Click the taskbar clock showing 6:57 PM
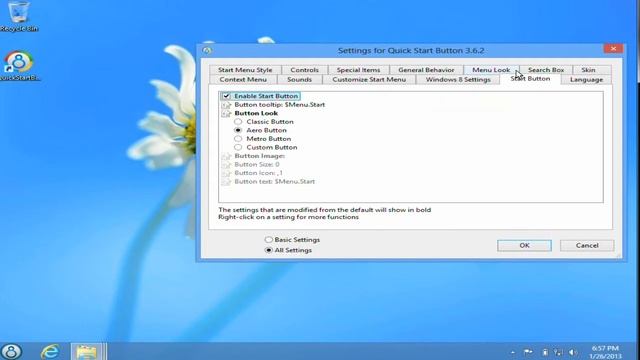Viewport: 640px width, 360px height. 605,352
